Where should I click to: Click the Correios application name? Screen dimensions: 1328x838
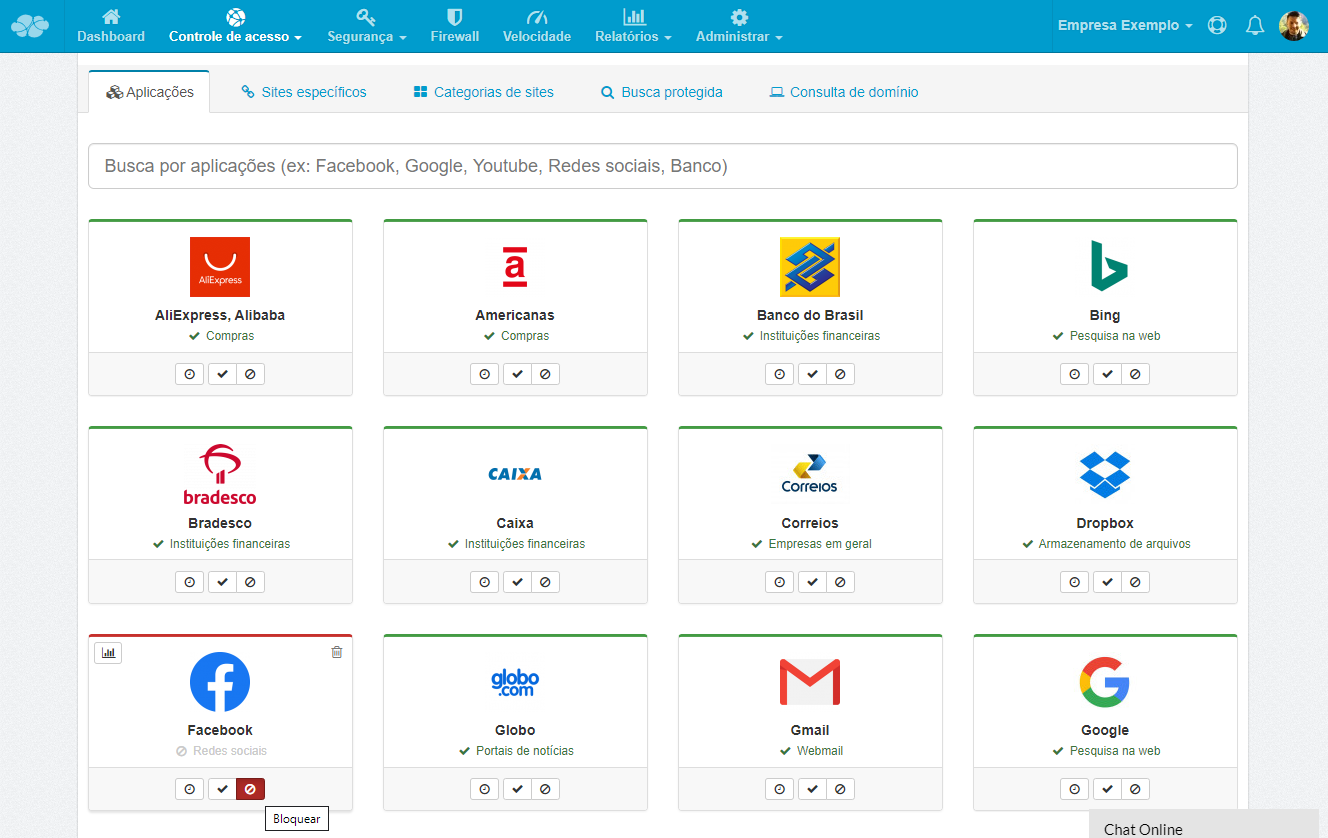click(810, 523)
